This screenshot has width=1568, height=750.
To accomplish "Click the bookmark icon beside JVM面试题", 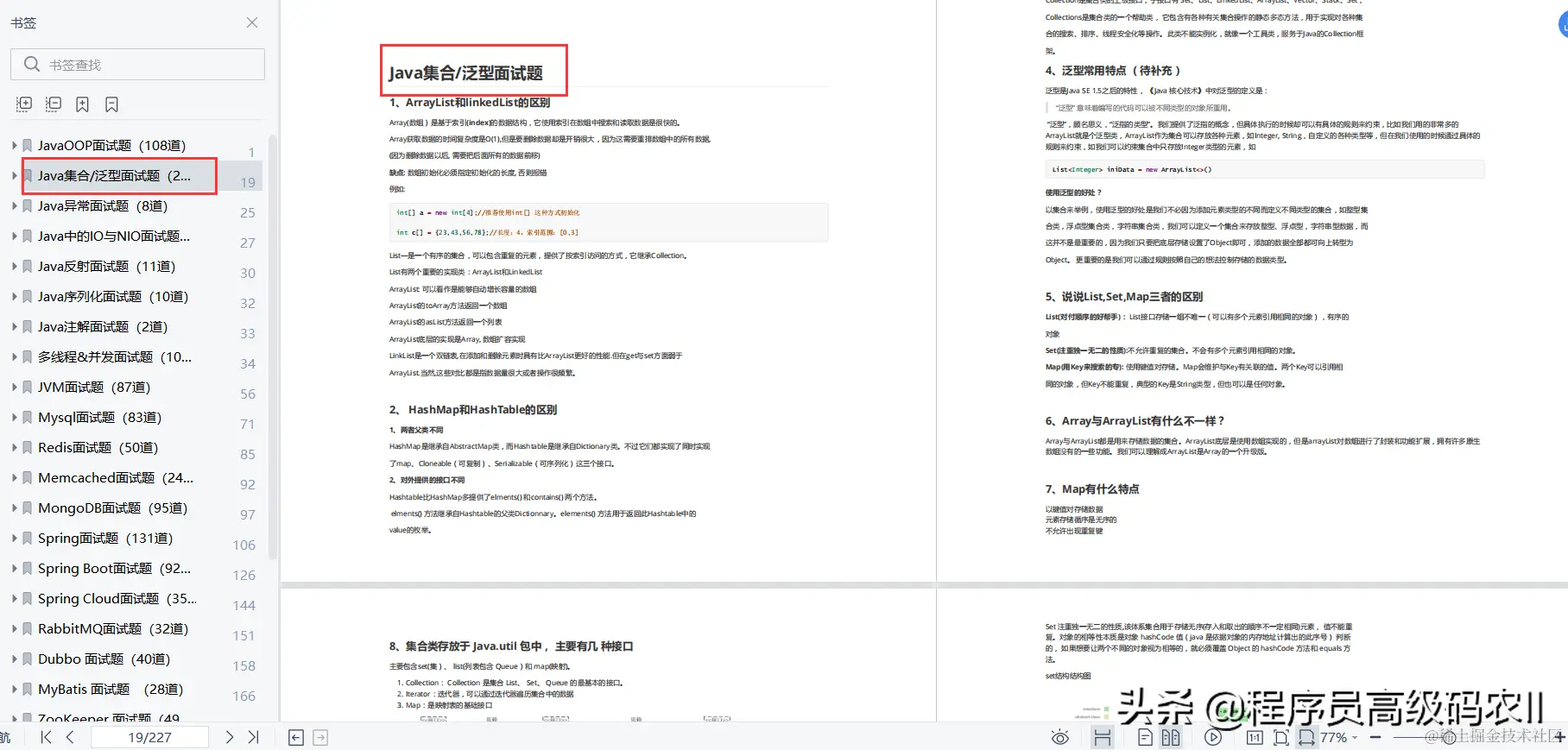I will [x=28, y=387].
